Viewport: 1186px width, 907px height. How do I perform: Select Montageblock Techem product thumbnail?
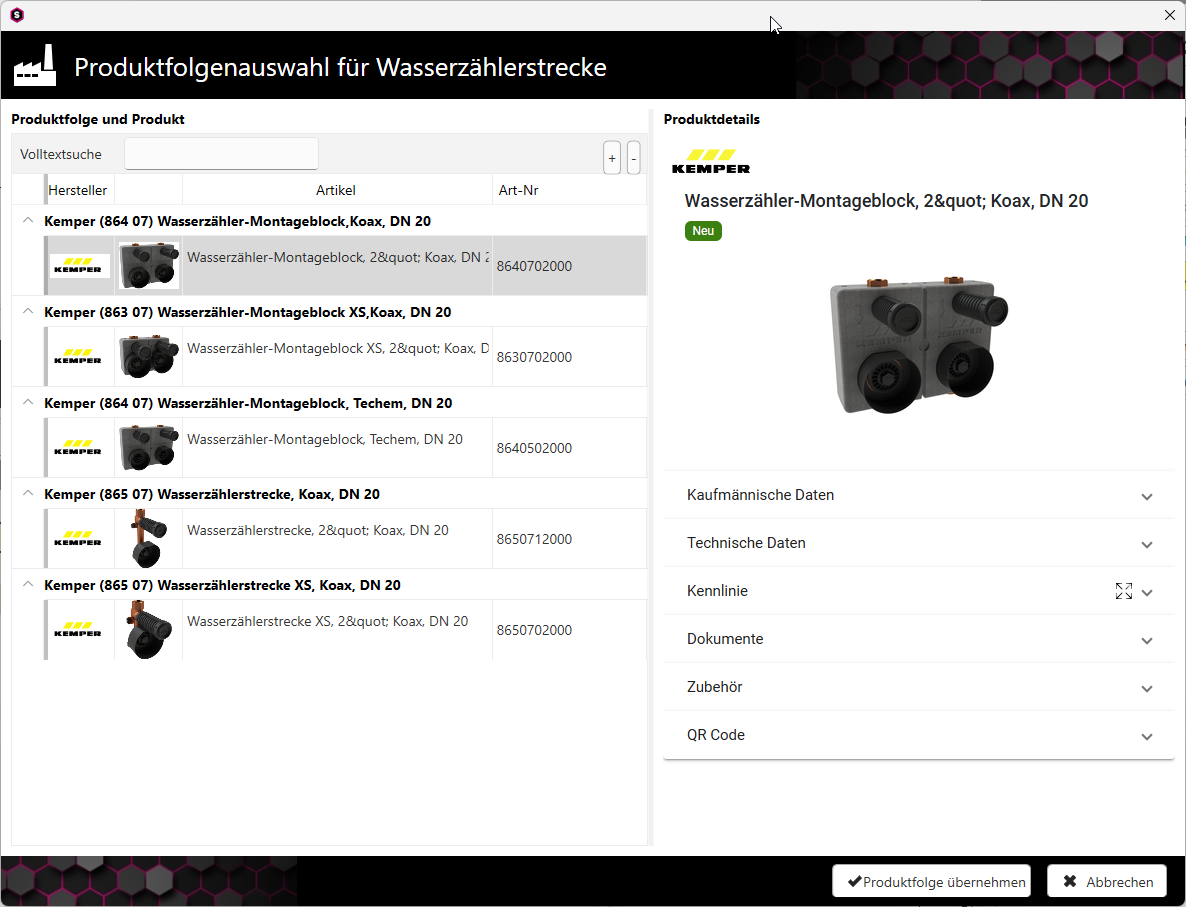tap(149, 447)
